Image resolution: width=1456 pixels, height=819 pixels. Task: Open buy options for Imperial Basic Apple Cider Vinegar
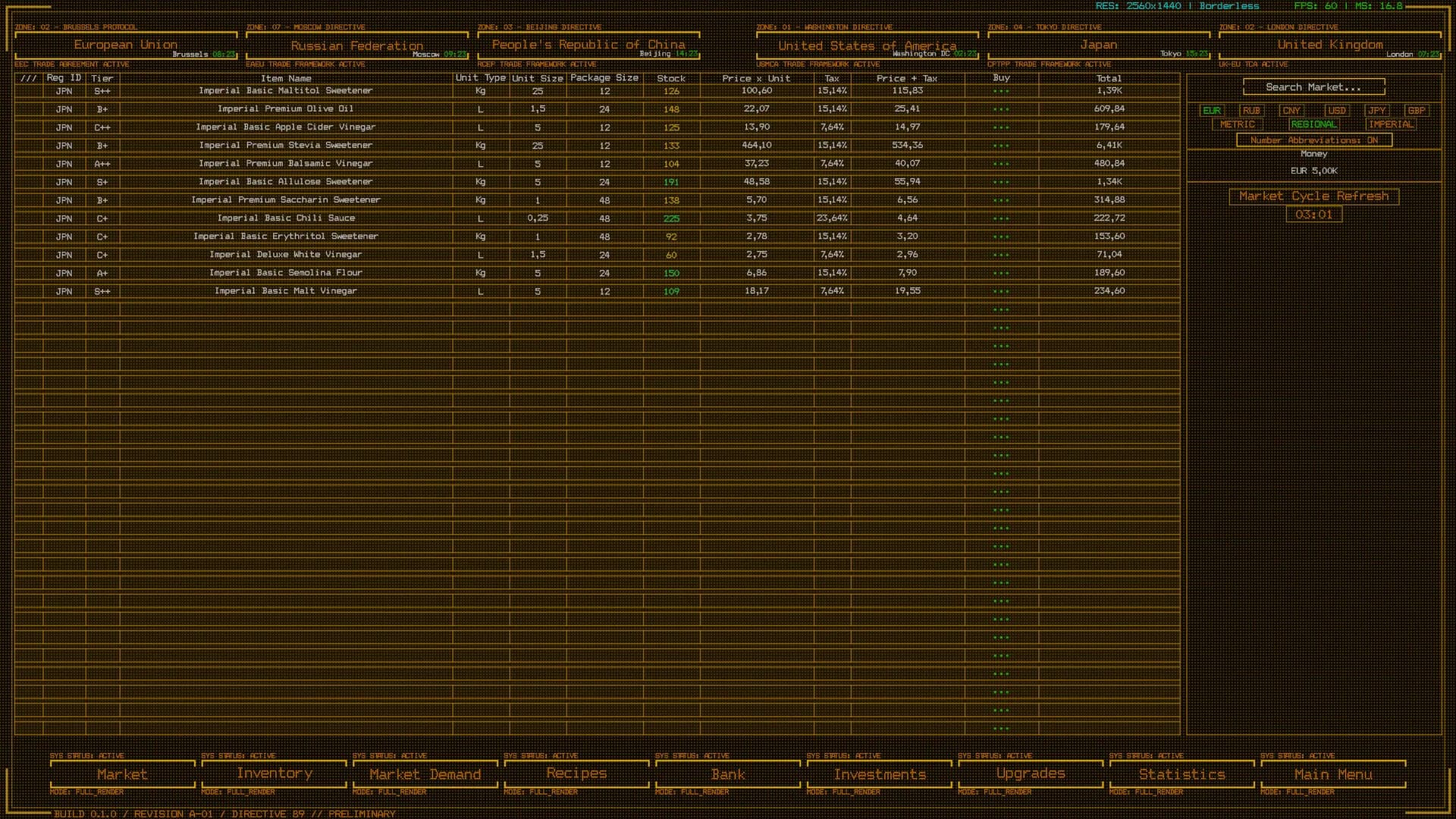tap(1001, 127)
